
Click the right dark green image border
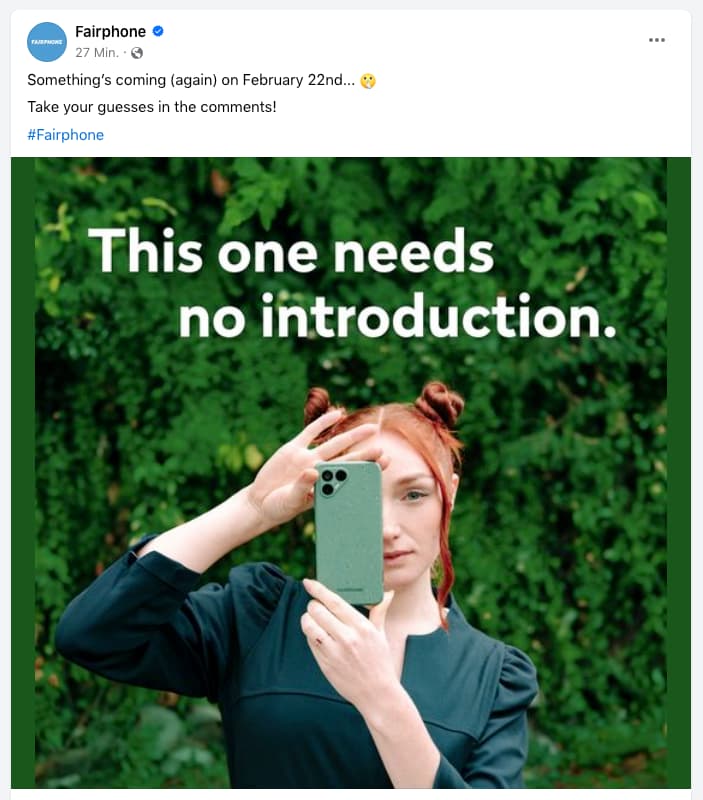point(679,472)
